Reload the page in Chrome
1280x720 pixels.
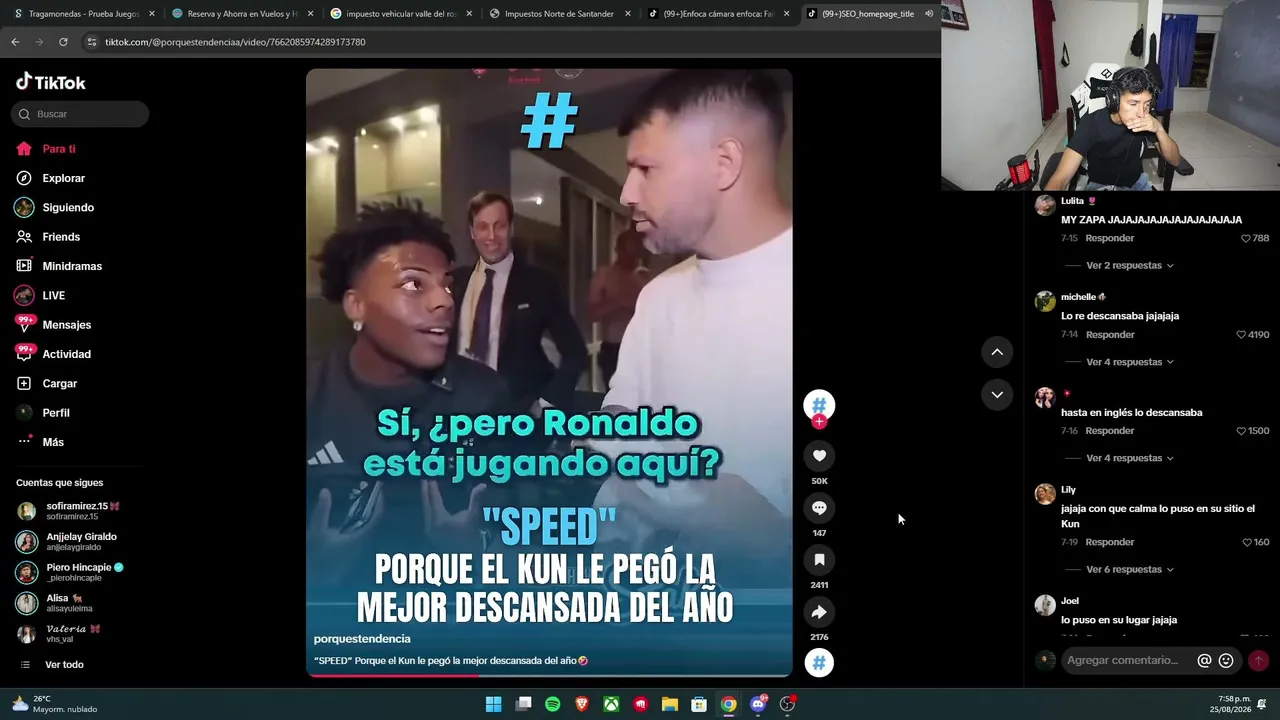(x=63, y=42)
